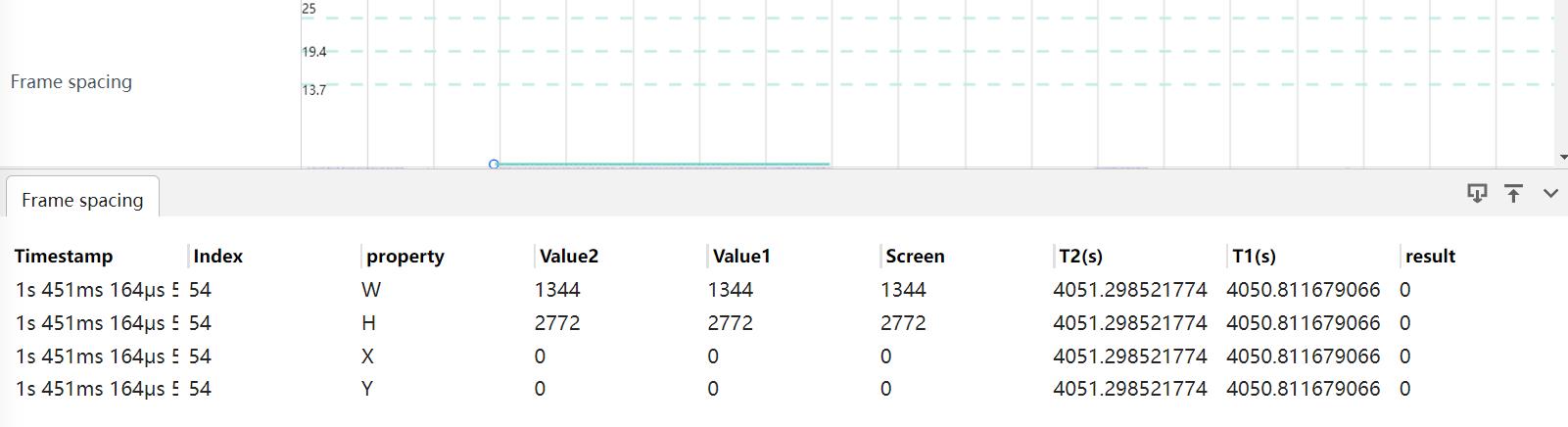The height and width of the screenshot is (427, 1568).
Task: Sort the table by Value2 column
Action: point(568,257)
